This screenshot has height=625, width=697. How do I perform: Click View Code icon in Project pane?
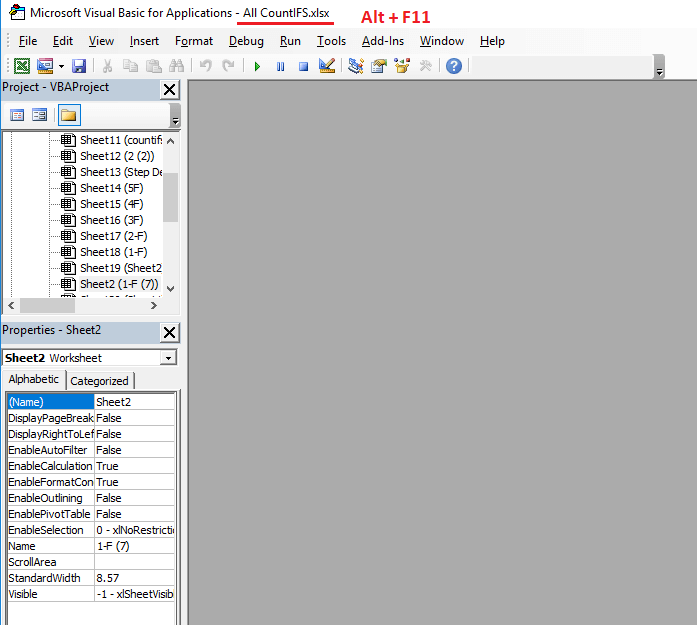click(17, 115)
